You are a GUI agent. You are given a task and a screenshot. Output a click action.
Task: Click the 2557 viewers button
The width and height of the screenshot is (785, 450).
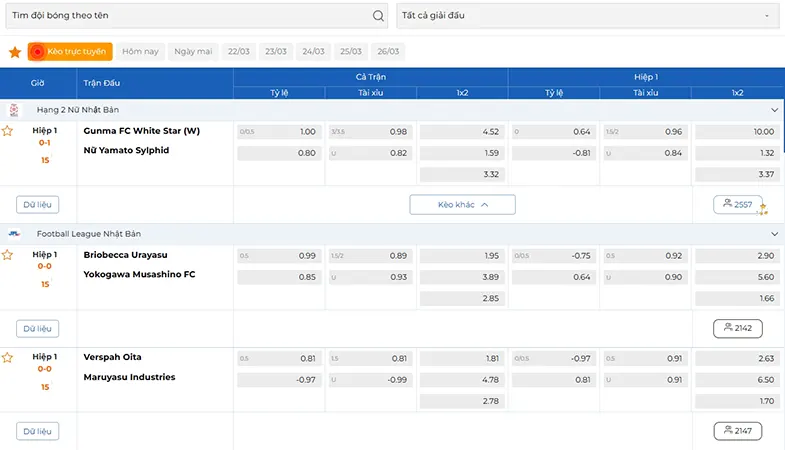[x=737, y=204]
